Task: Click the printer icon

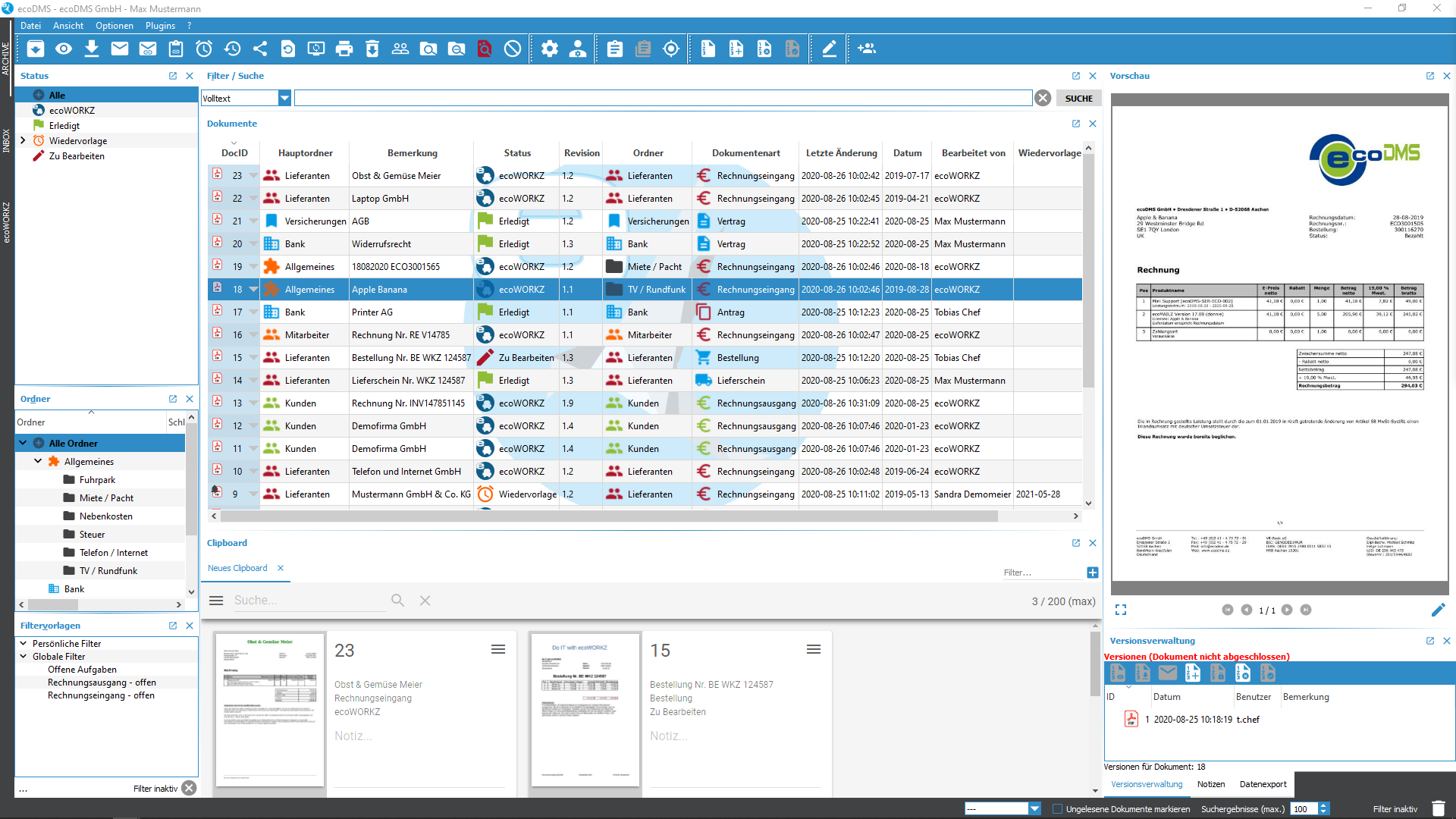Action: tap(344, 49)
